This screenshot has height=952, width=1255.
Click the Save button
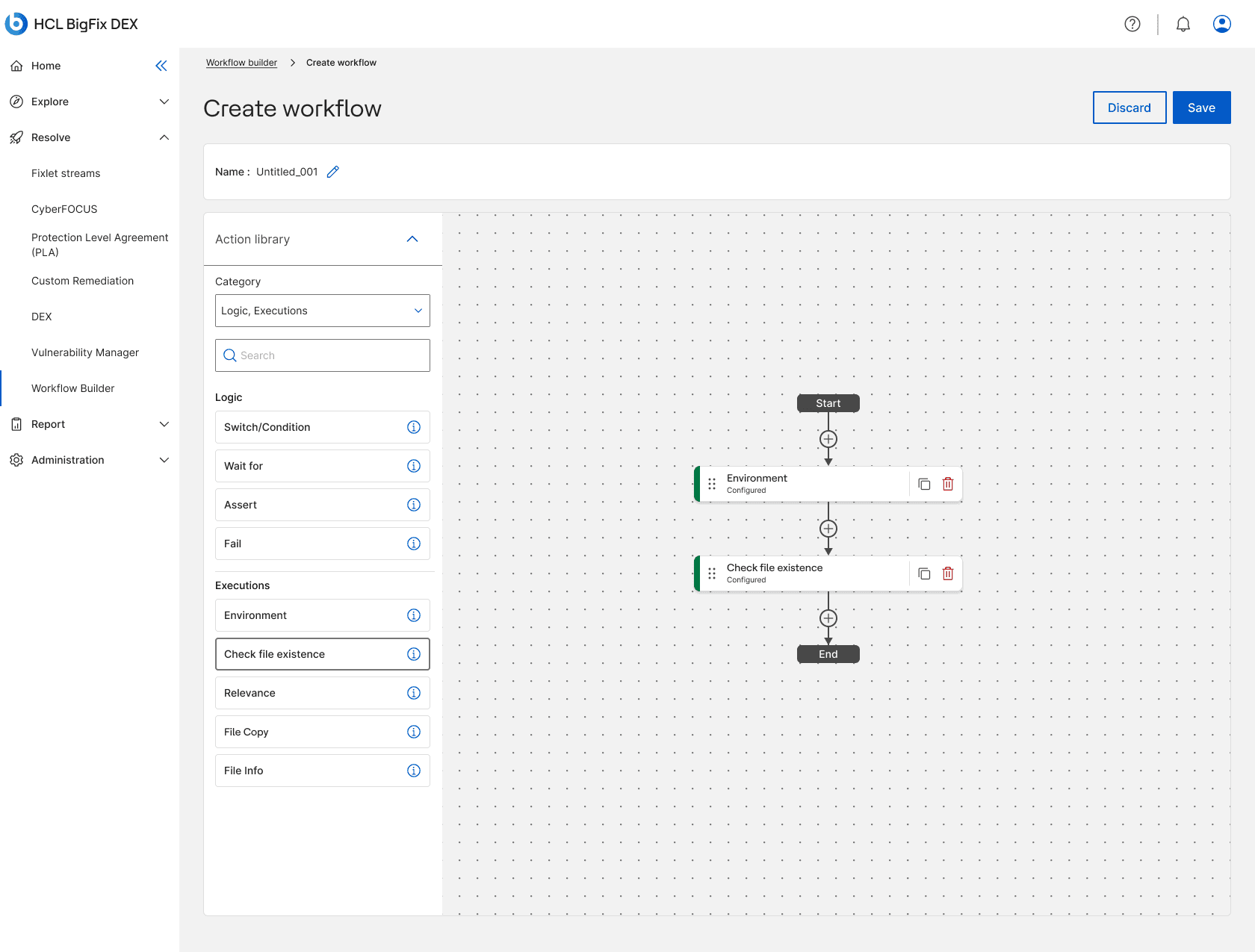click(x=1202, y=108)
